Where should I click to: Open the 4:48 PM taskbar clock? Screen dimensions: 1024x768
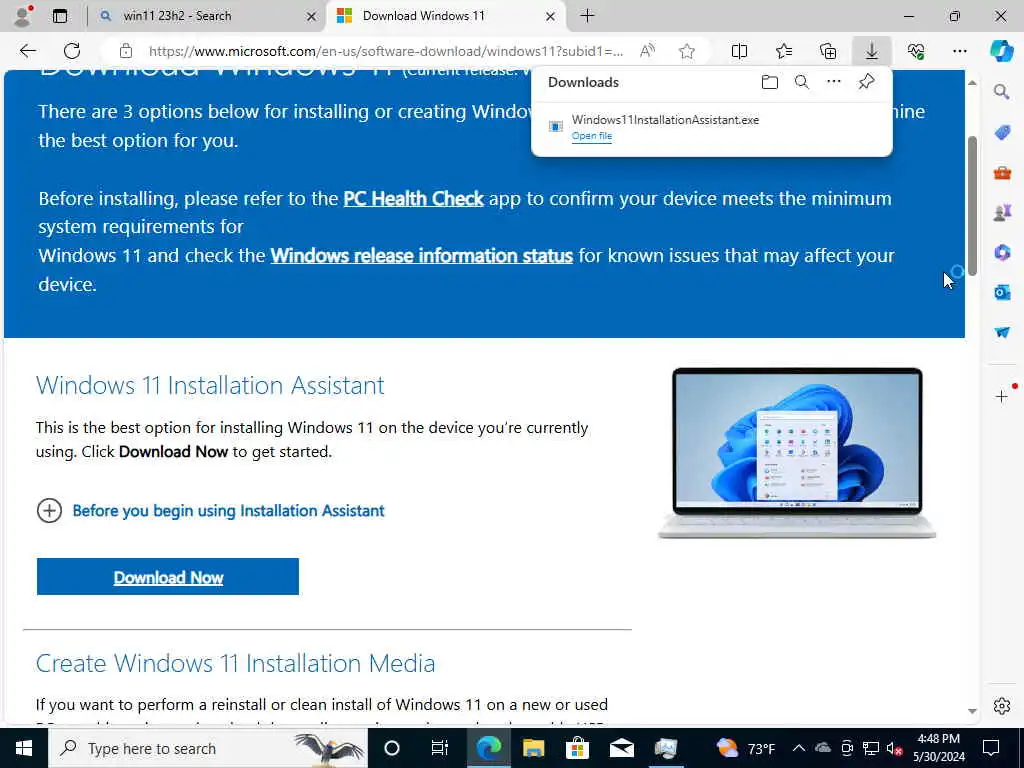[x=938, y=748]
